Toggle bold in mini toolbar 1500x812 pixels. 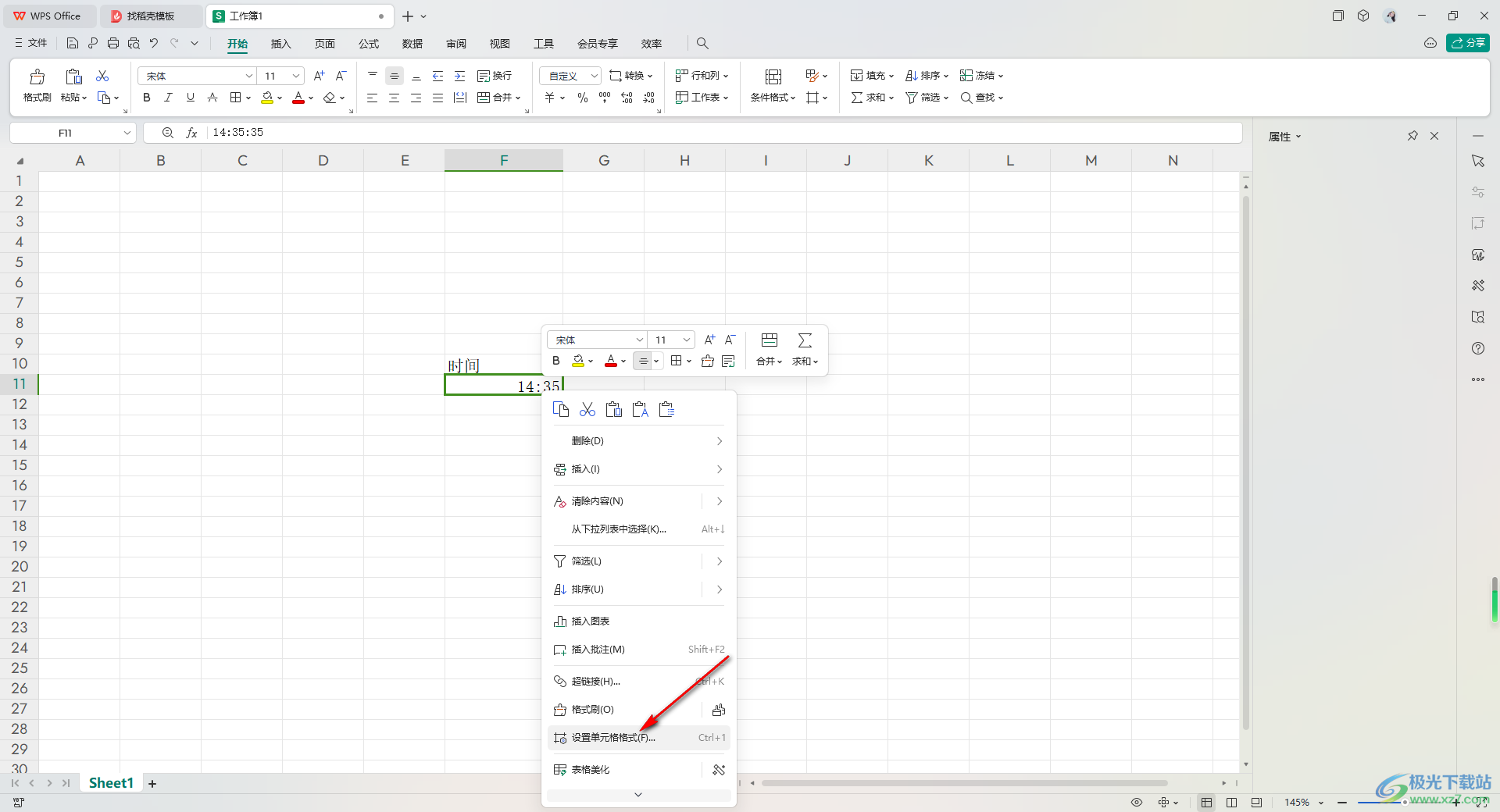coord(556,361)
